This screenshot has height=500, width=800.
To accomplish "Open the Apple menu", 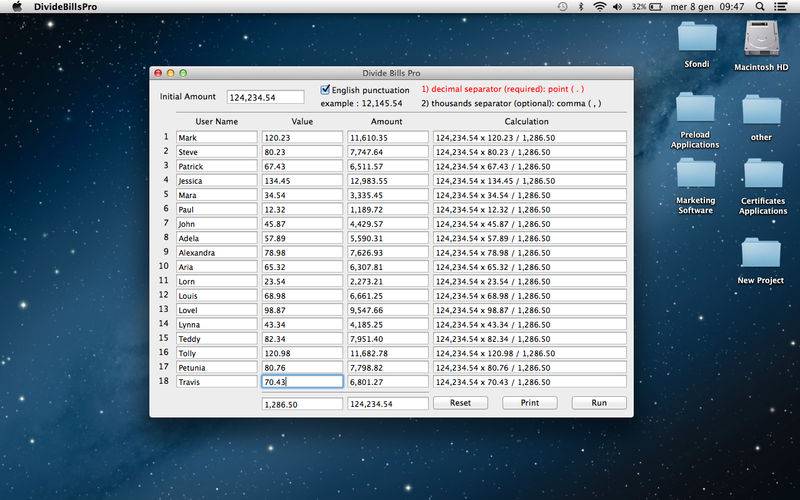I will [x=17, y=7].
